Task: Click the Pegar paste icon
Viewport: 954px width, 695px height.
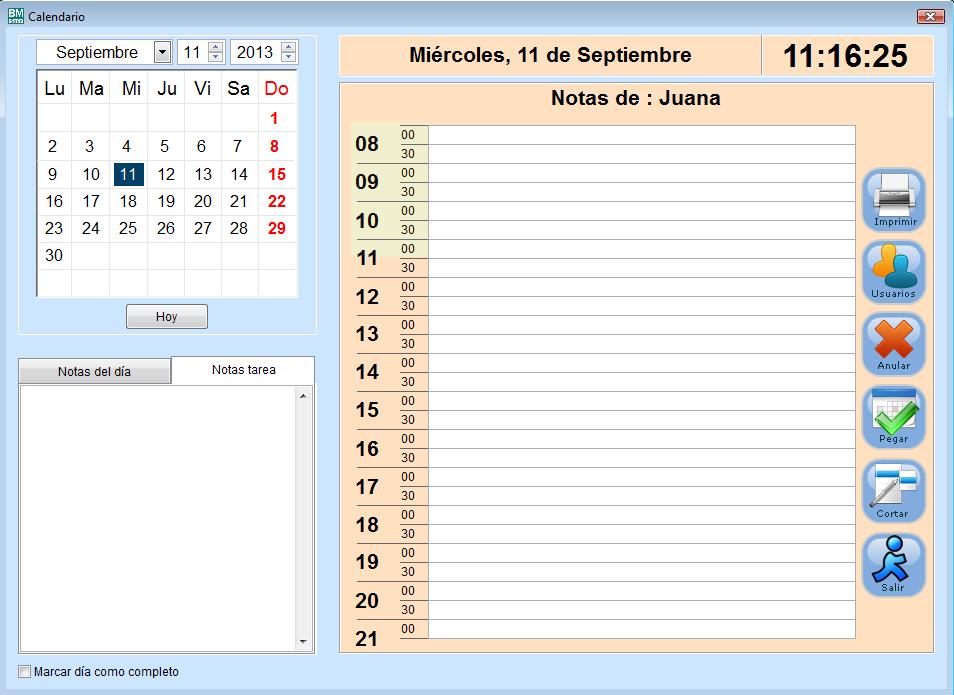Action: point(894,417)
